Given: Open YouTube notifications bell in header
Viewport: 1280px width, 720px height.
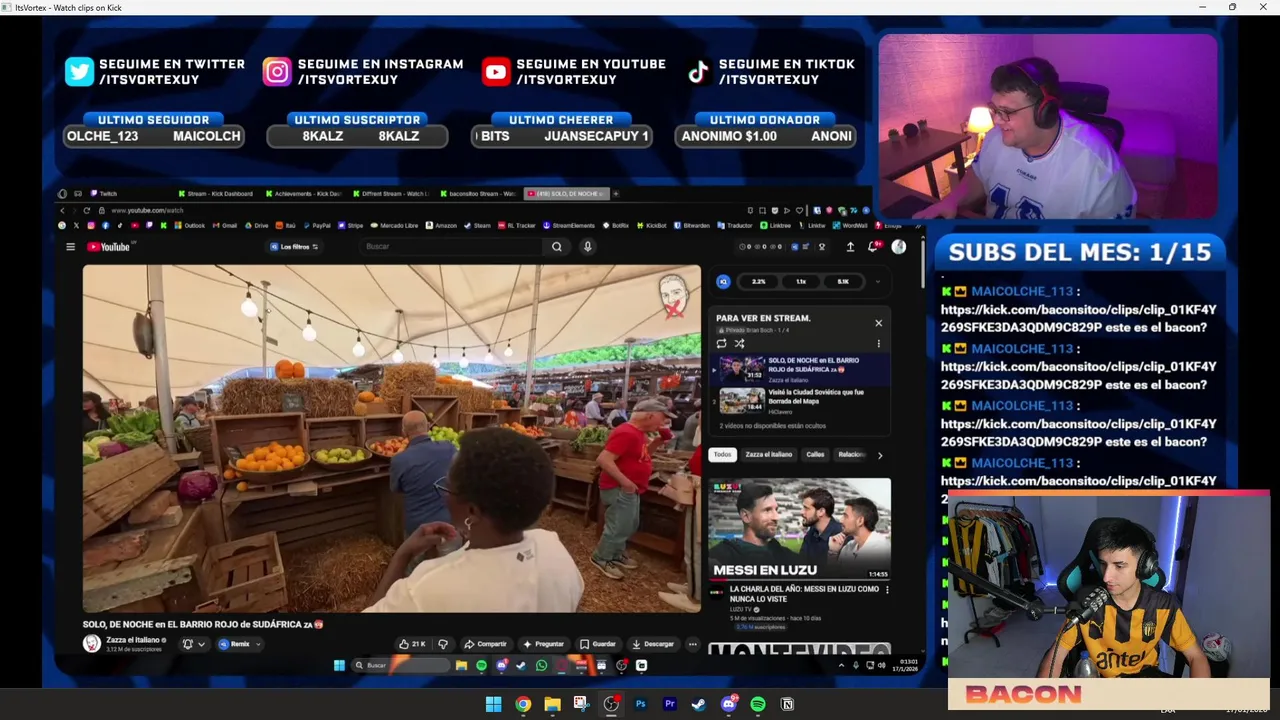Looking at the screenshot, I should 873,247.
